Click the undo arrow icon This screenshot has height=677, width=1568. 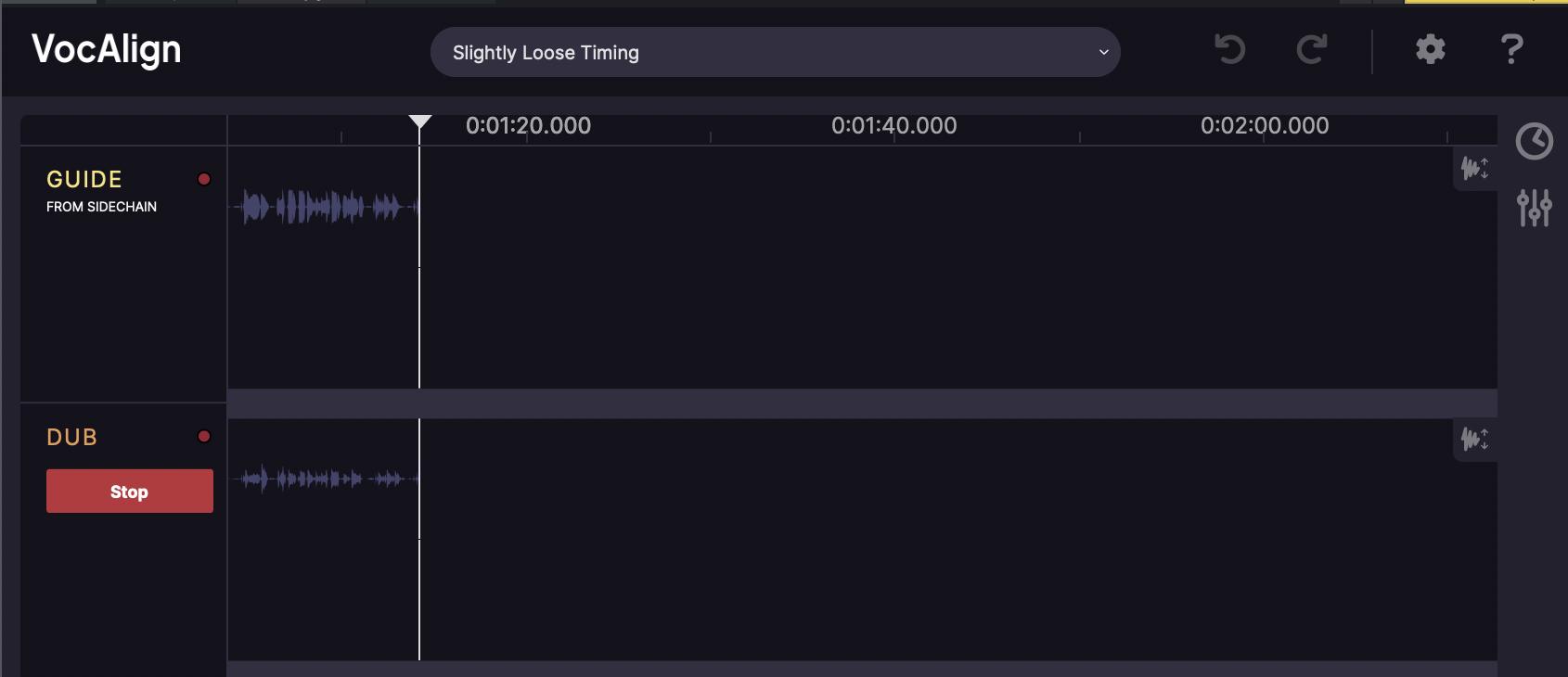[x=1230, y=49]
